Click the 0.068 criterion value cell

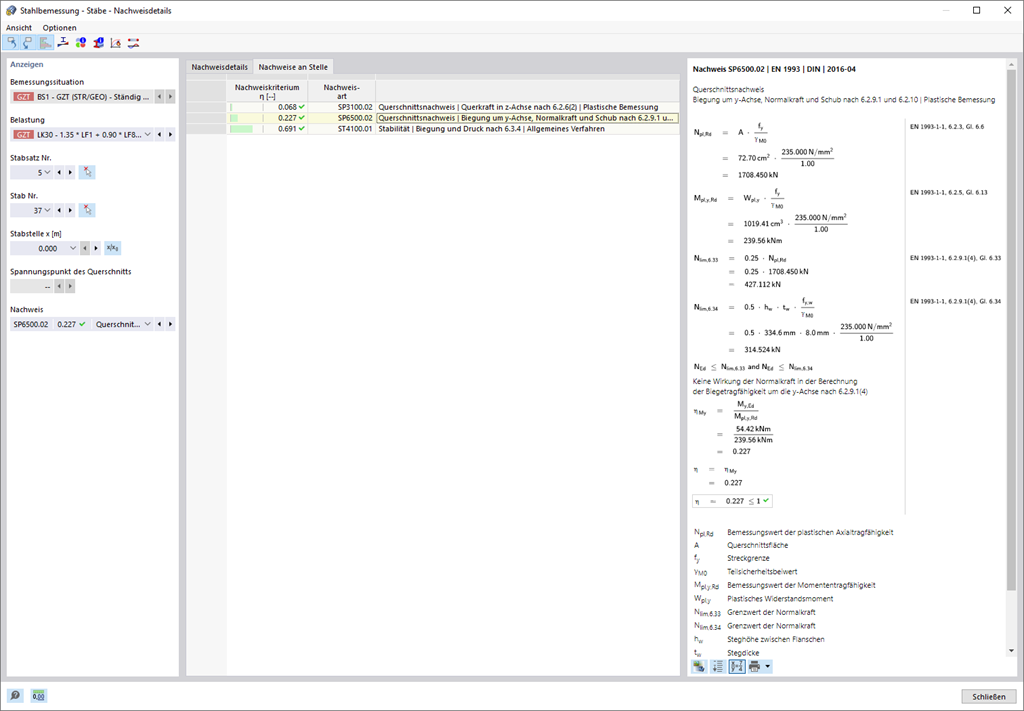pos(268,107)
